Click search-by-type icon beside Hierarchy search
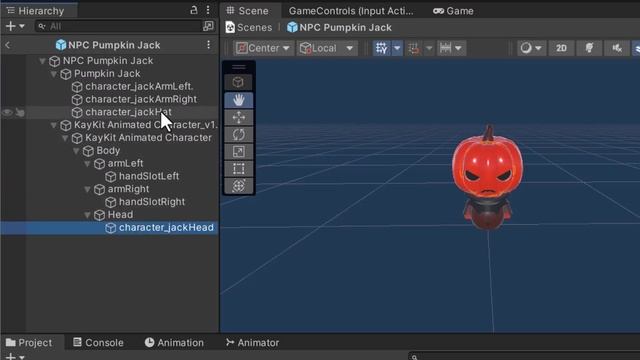This screenshot has width=640, height=360. (x=208, y=26)
